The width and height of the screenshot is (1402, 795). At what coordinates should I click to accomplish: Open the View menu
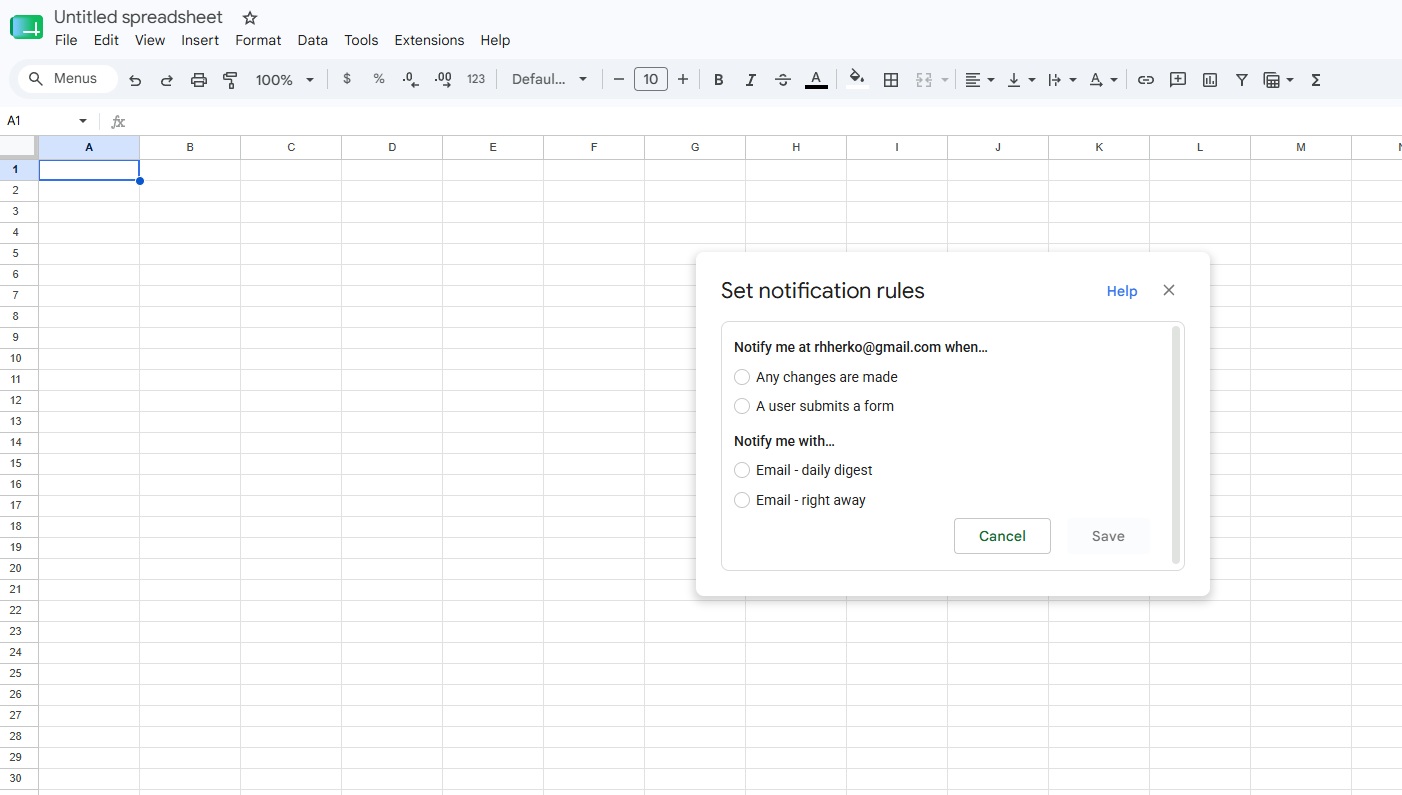[x=150, y=40]
